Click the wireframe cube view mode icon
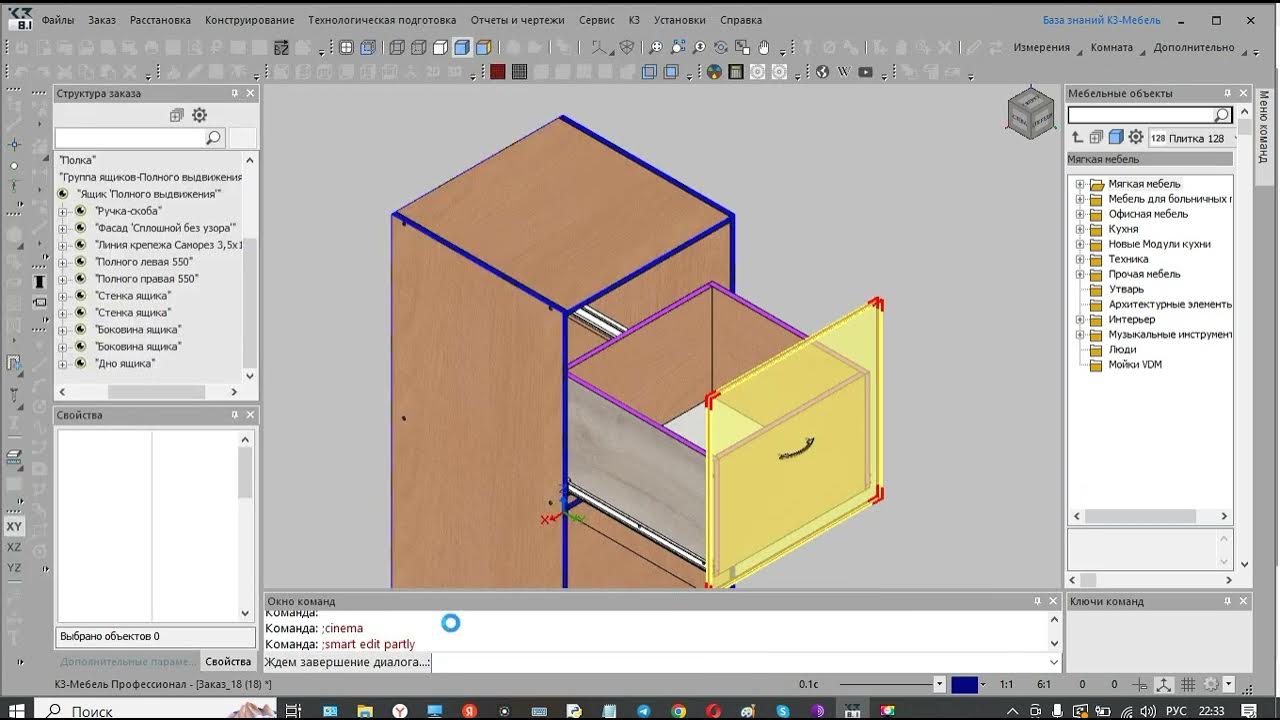The height and width of the screenshot is (720, 1280). click(397, 47)
